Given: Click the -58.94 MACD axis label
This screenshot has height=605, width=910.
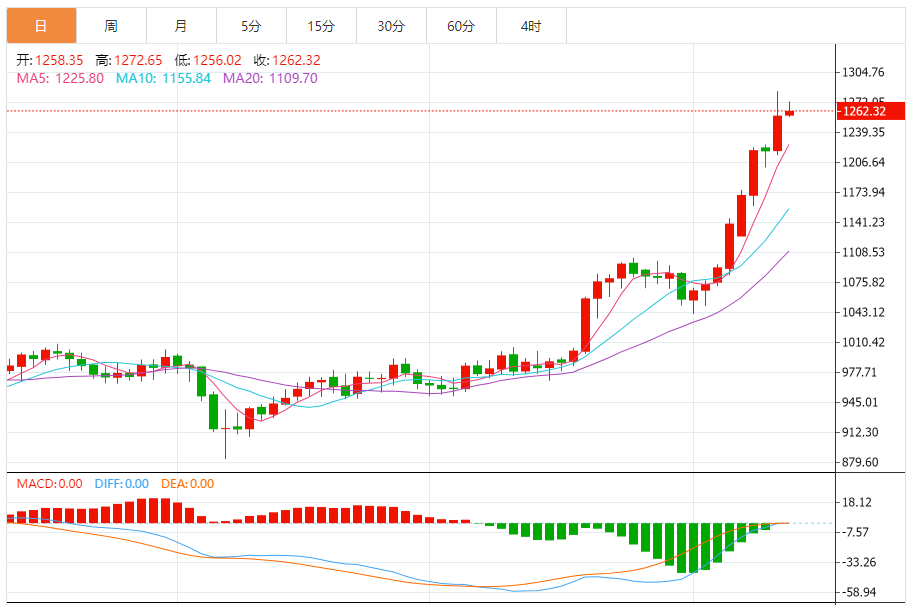Looking at the screenshot, I should 857,593.
